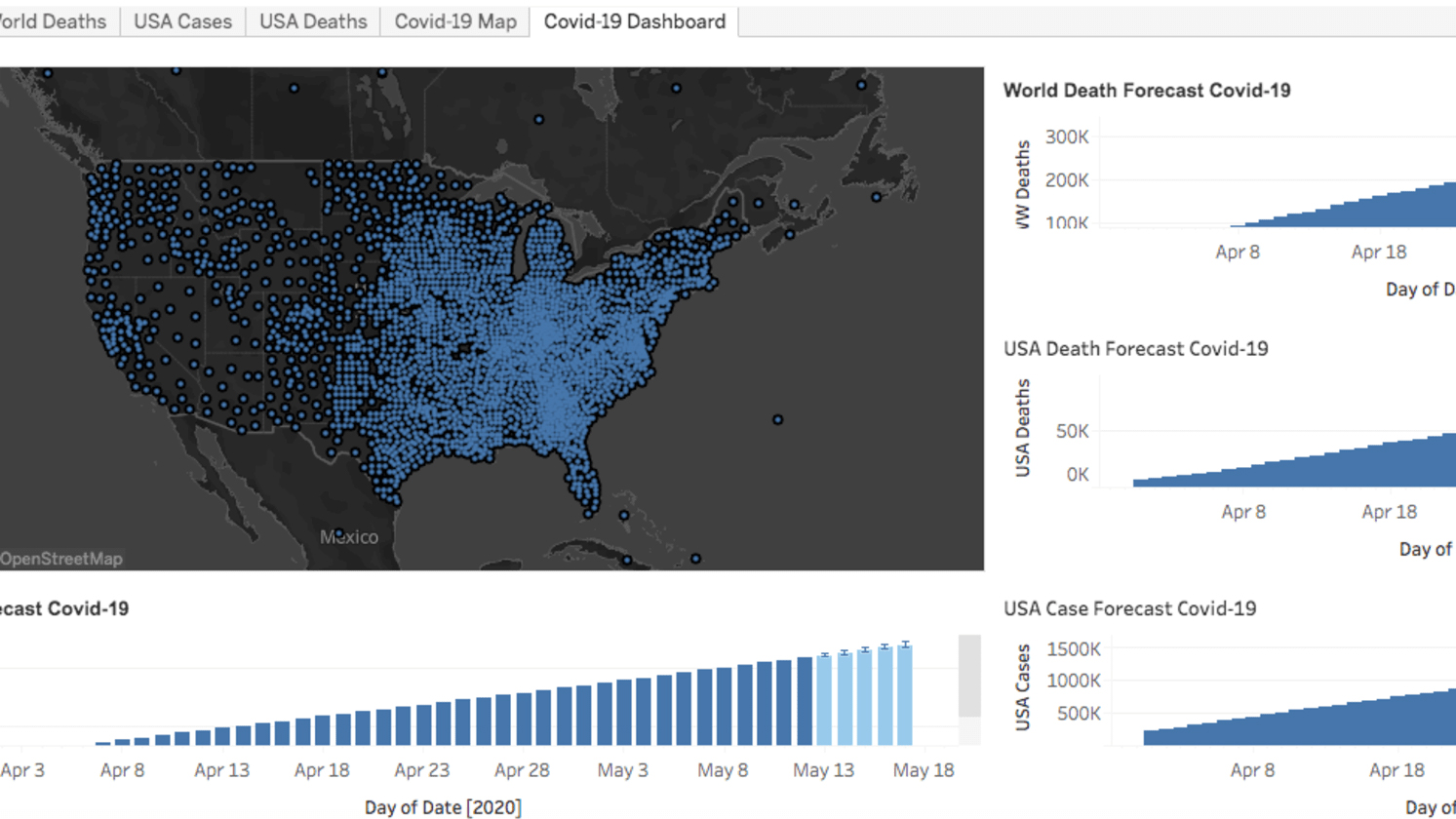Image resolution: width=1456 pixels, height=819 pixels.
Task: Click the Mexico label on the map
Action: coord(349,537)
